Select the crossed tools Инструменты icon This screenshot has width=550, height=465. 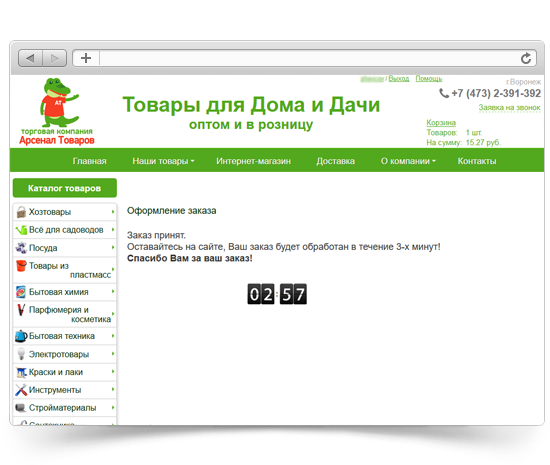21,390
